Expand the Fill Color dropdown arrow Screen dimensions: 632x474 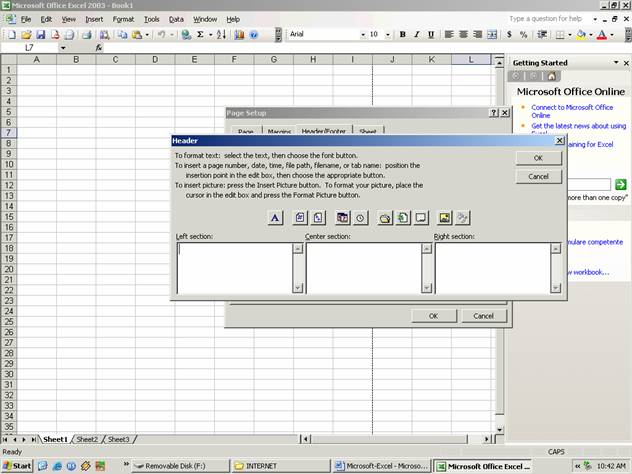coord(591,35)
